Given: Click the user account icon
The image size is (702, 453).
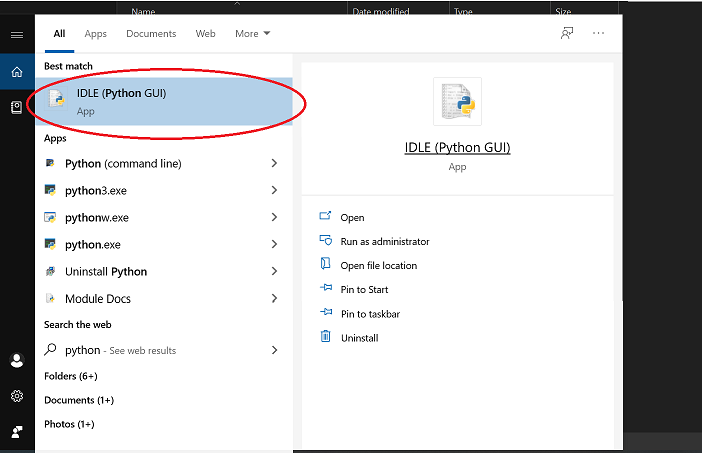Looking at the screenshot, I should pyautogui.click(x=17, y=360).
